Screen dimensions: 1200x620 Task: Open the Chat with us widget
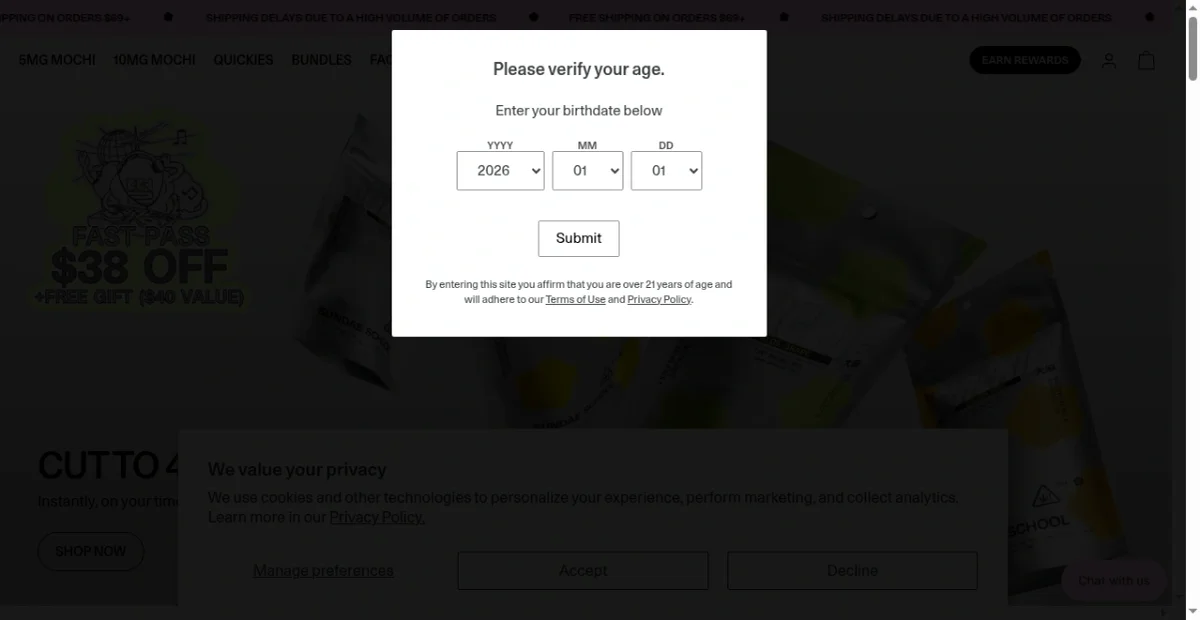tap(1113, 580)
